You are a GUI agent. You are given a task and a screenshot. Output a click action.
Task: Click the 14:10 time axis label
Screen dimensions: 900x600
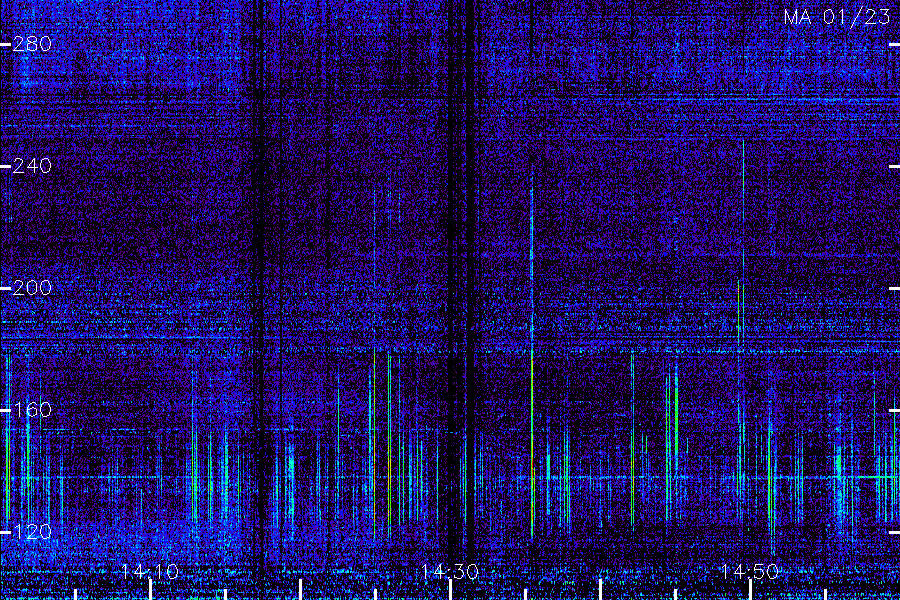(x=150, y=571)
